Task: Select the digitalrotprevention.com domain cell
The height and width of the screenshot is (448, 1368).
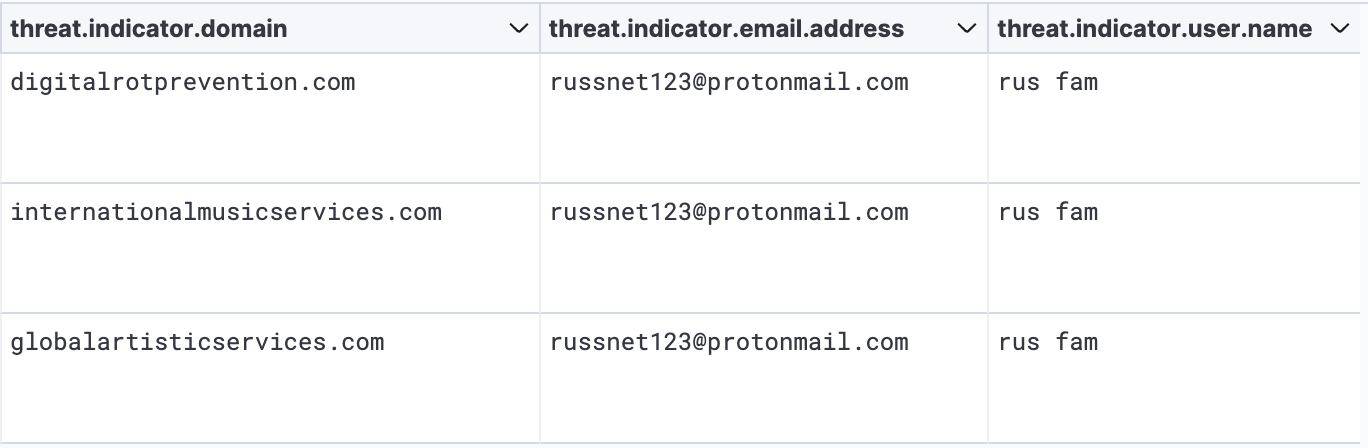Action: coord(182,82)
